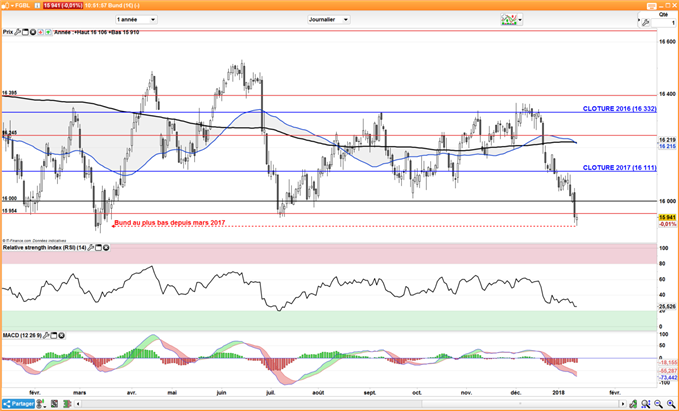
Task: Click the red-green bars icon in bottom toolbar
Action: (x=69, y=404)
